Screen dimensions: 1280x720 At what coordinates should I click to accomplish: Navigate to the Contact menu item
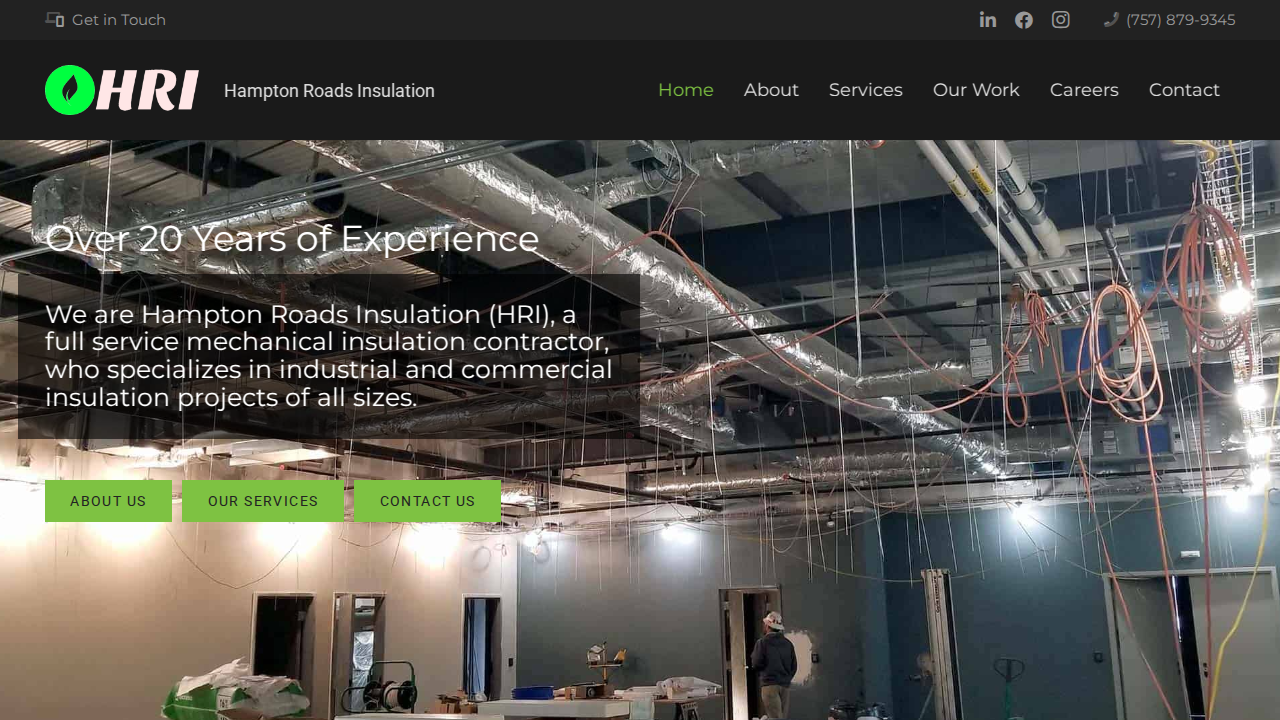(x=1184, y=90)
